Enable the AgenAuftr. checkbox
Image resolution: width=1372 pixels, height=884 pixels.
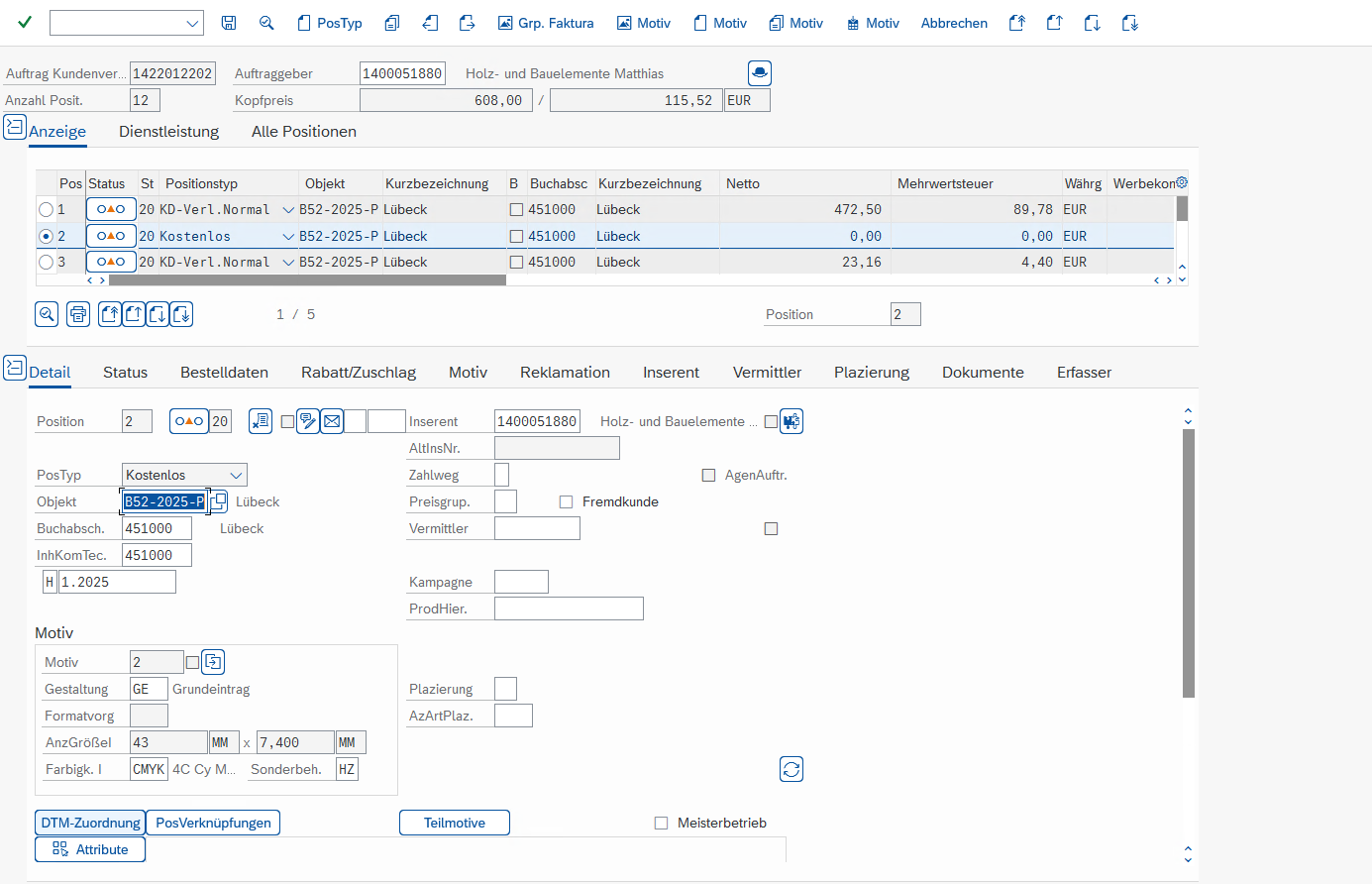click(708, 475)
